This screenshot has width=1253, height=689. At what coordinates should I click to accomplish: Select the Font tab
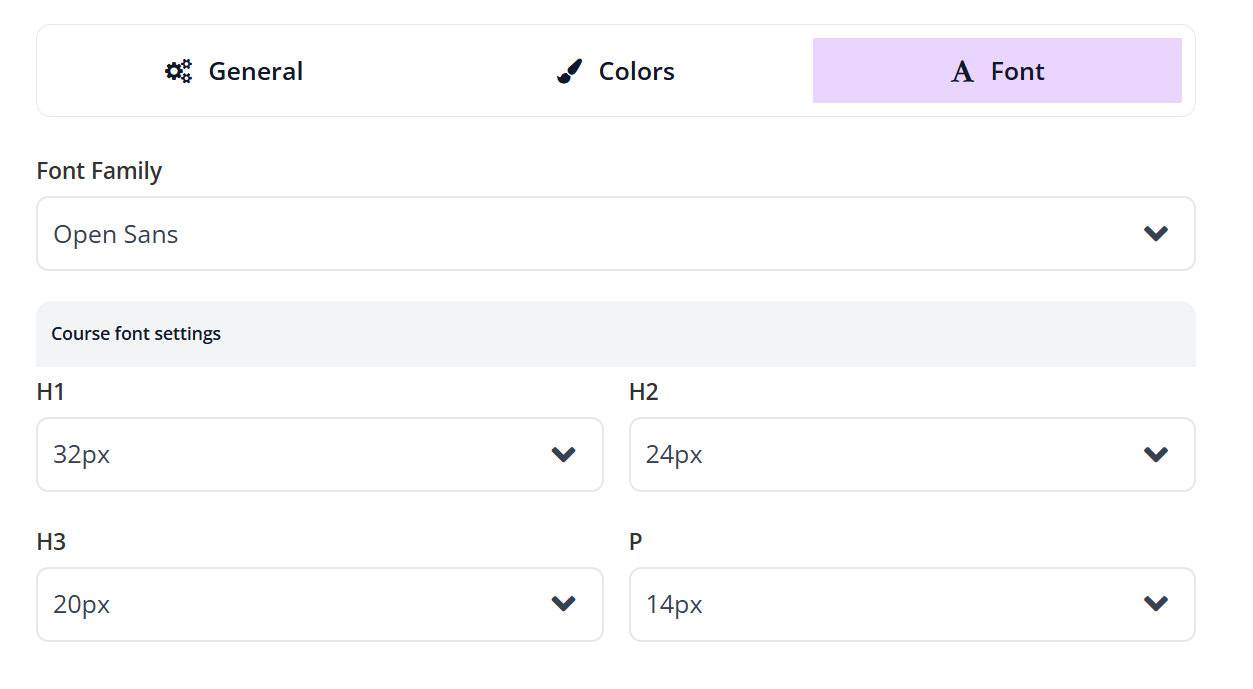(997, 70)
